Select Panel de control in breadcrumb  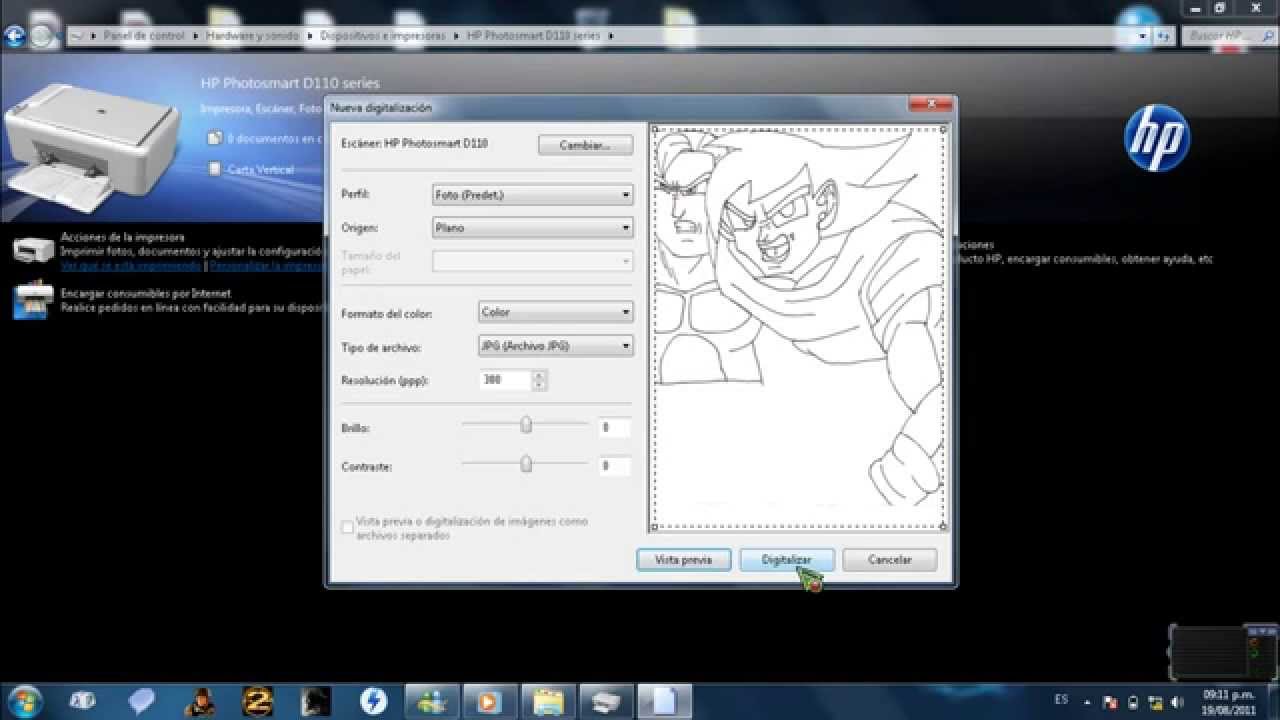144,36
